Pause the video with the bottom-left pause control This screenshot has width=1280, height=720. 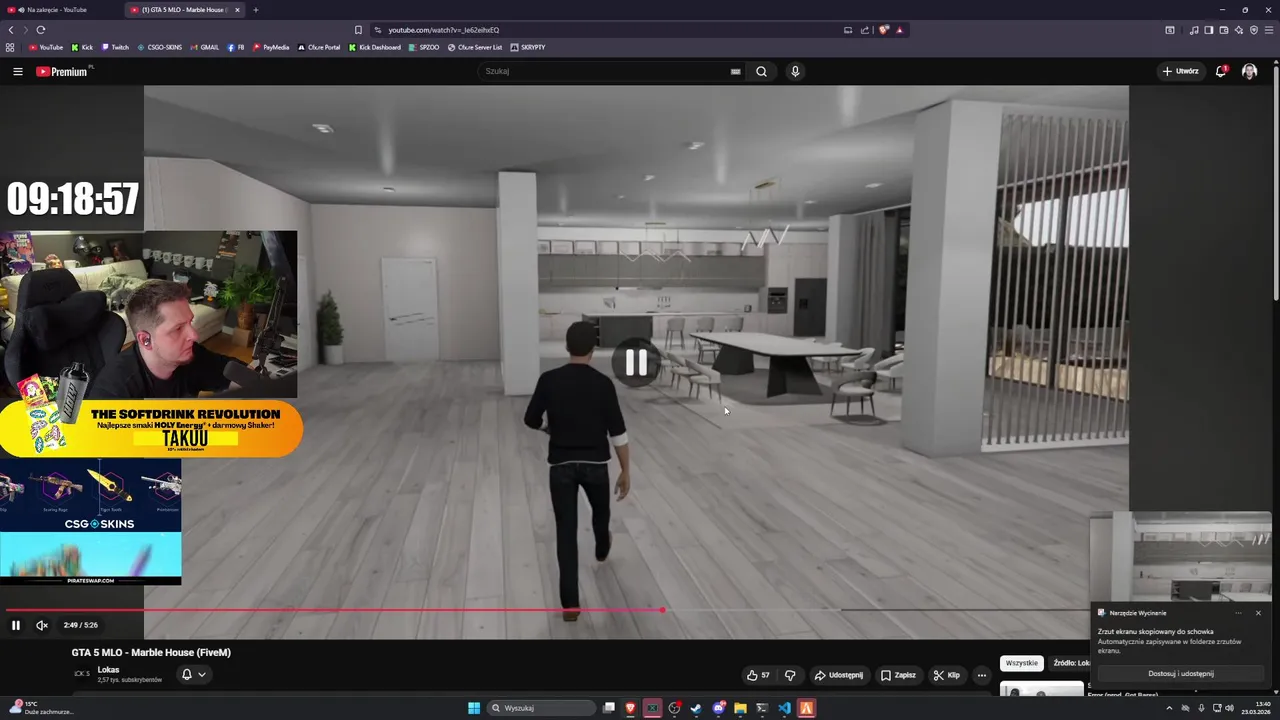[x=16, y=625]
